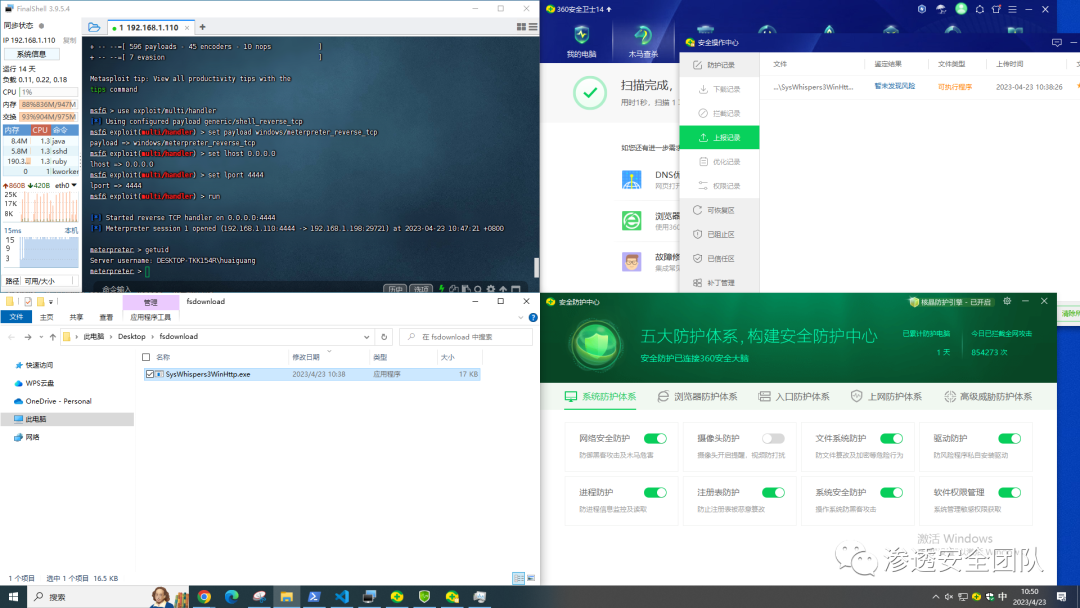Click the 暂未发现风险 result link

[895, 86]
